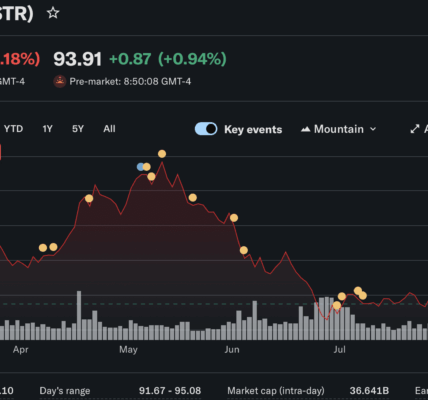Select the 1Y time range

click(47, 129)
